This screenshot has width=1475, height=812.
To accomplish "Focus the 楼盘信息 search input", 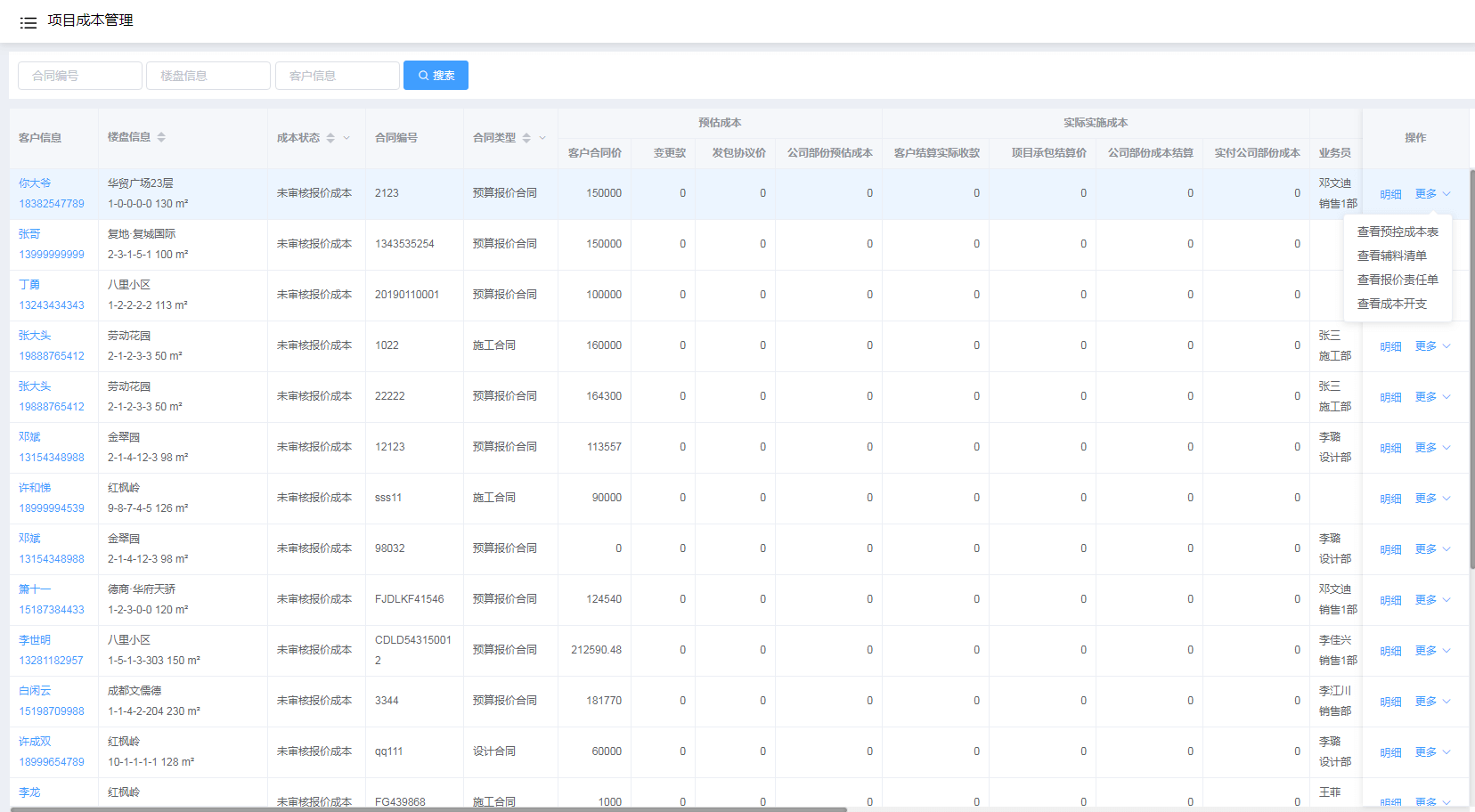I will coord(208,76).
